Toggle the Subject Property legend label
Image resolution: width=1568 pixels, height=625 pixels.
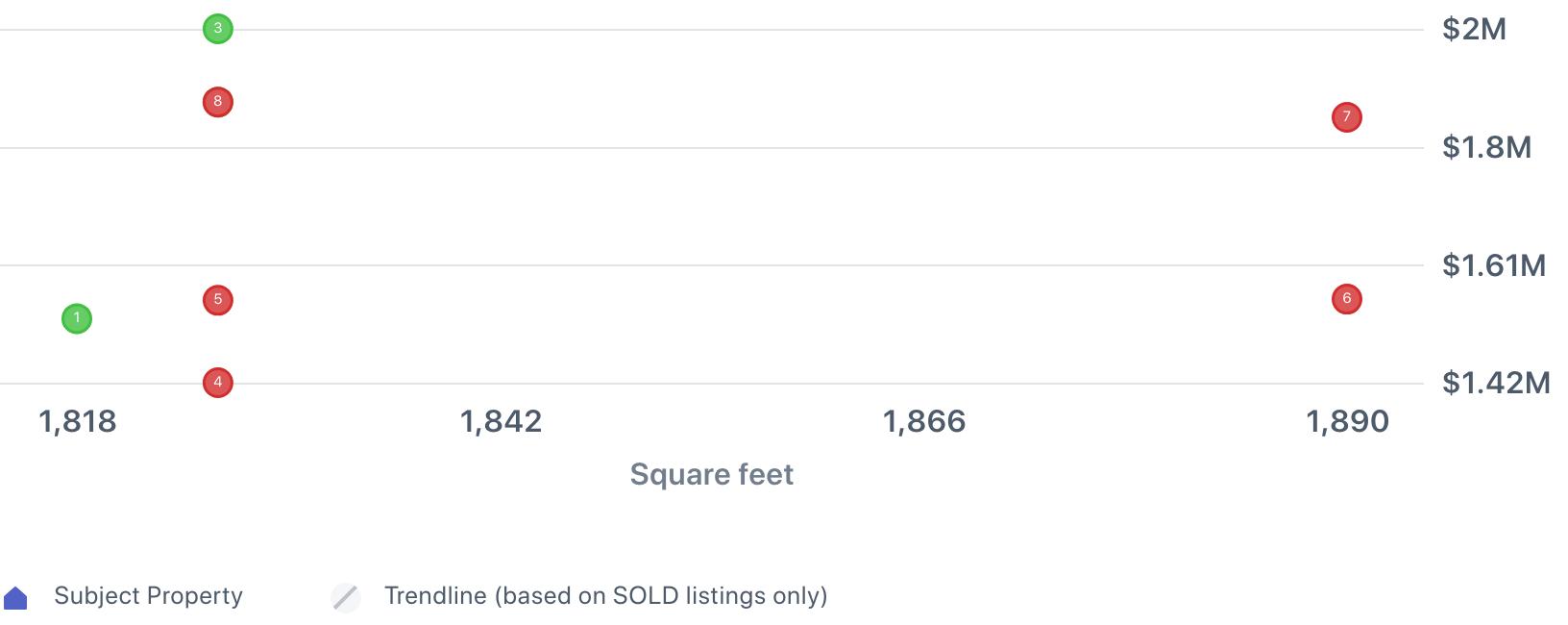tap(148, 596)
